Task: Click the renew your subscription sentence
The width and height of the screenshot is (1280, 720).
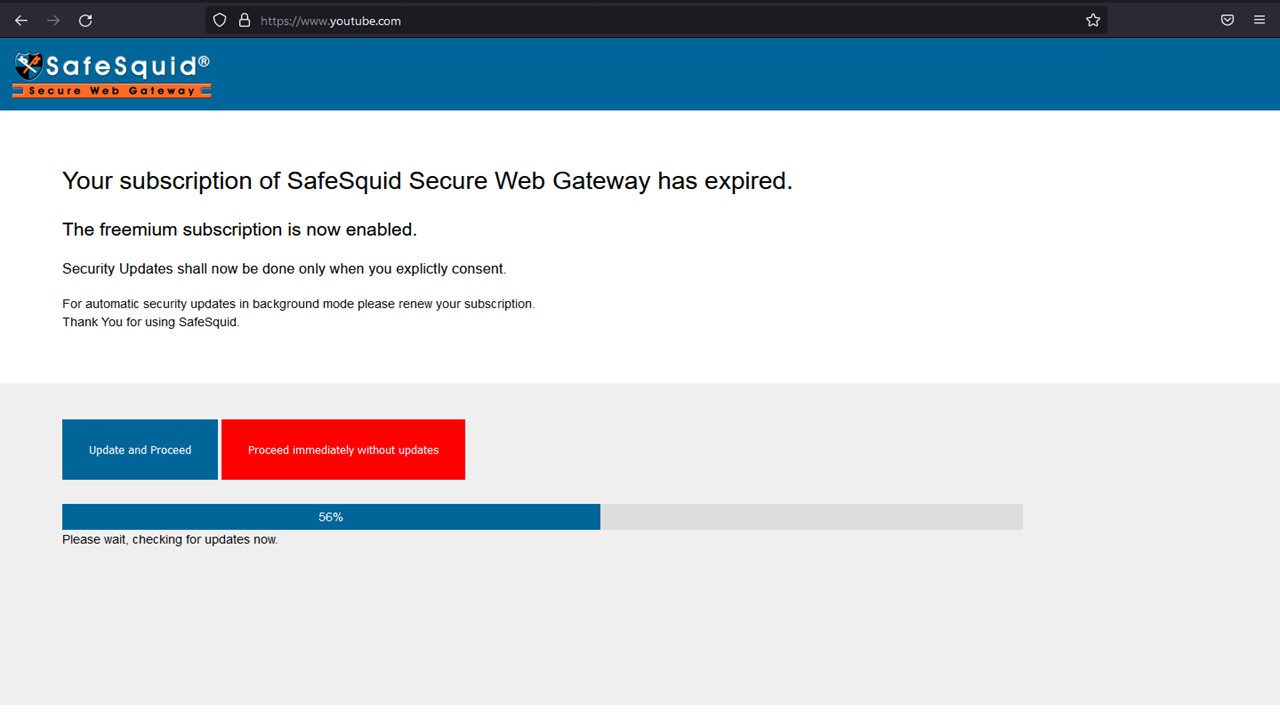Action: 298,304
